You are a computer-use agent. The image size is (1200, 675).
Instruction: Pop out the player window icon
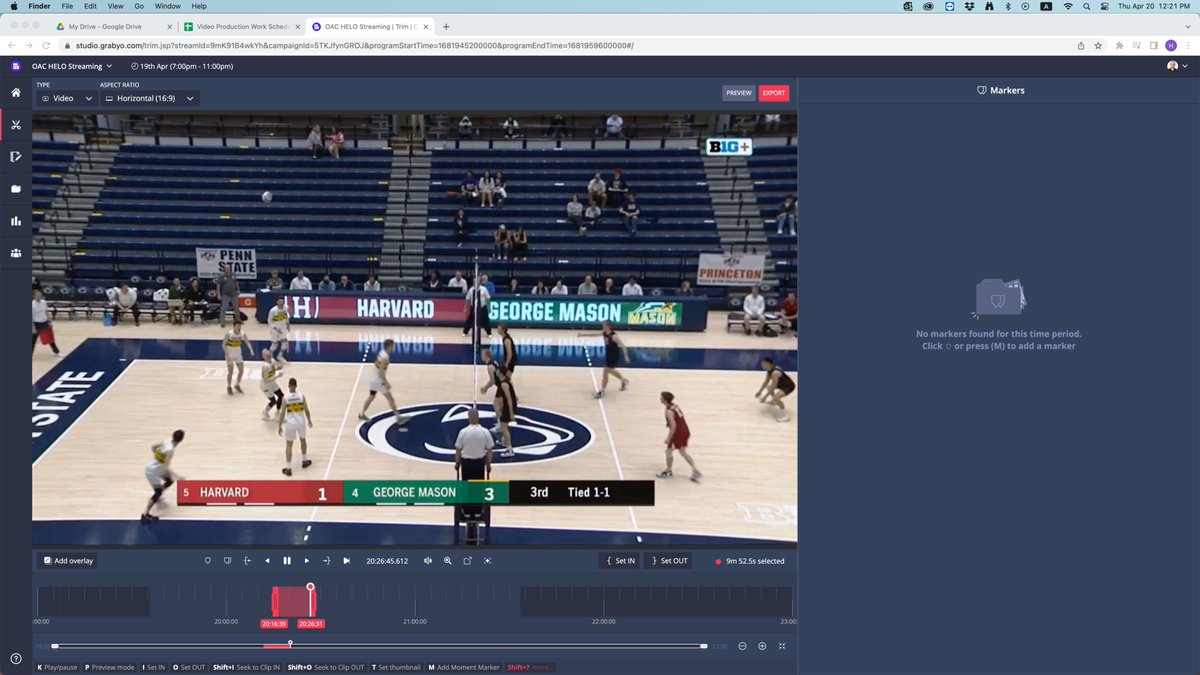pyautogui.click(x=467, y=561)
